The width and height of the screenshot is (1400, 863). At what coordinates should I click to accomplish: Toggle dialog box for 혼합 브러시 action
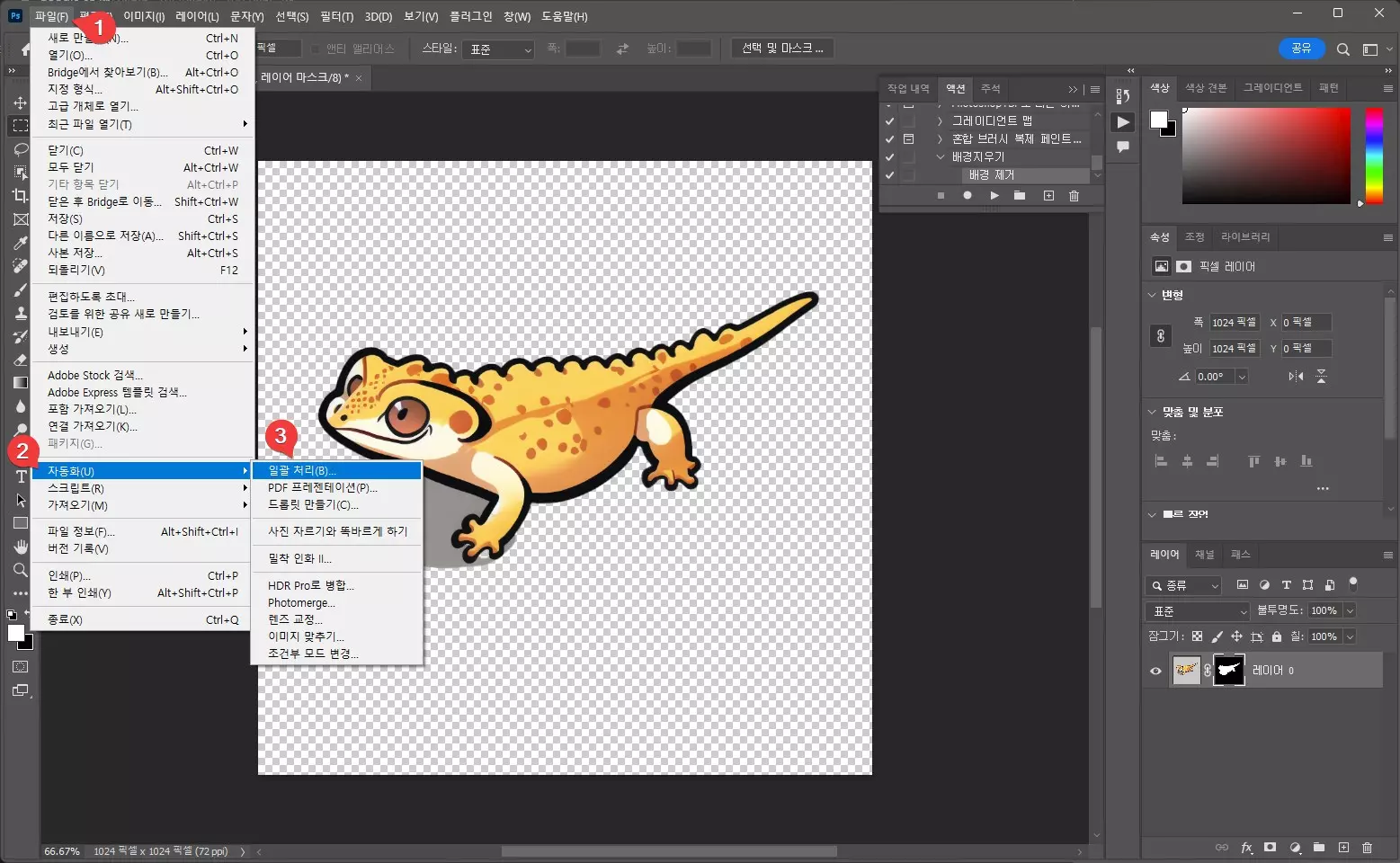click(x=908, y=138)
